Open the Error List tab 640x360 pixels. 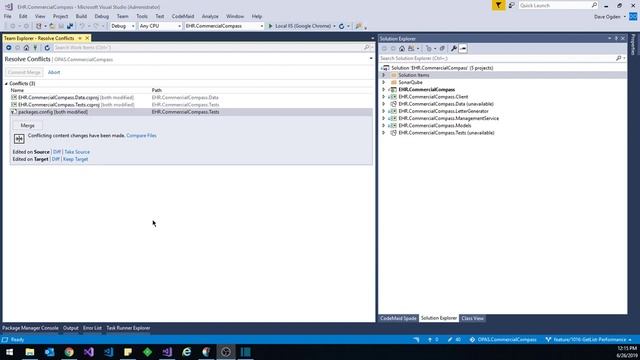(x=92, y=328)
